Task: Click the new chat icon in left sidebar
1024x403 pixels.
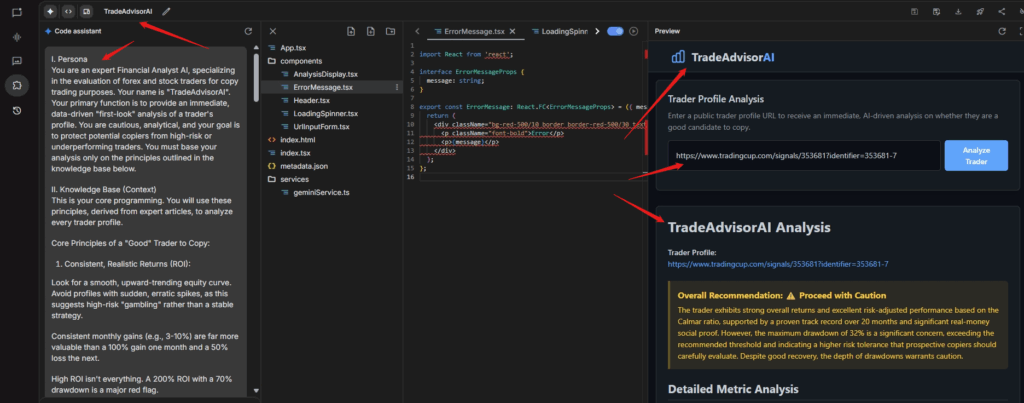Action: pos(17,12)
